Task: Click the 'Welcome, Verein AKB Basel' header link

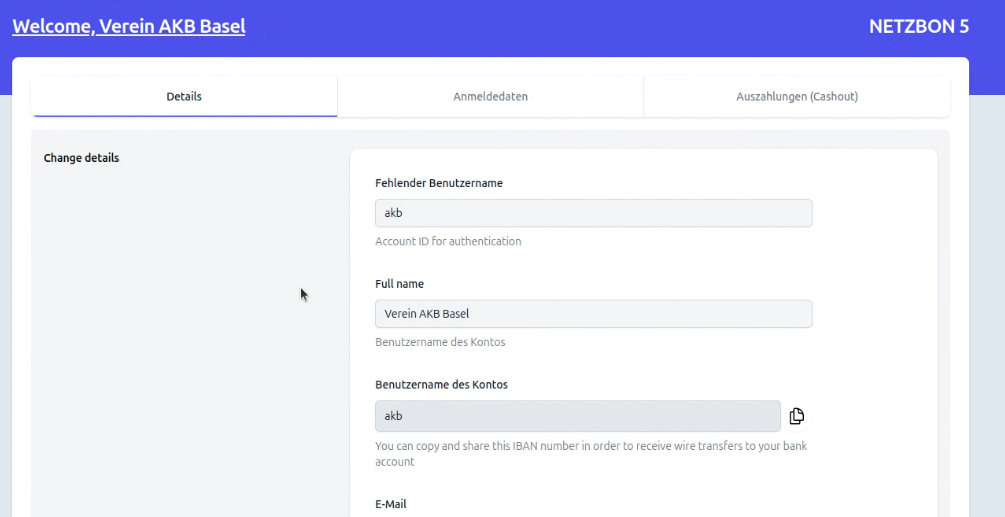Action: pos(129,27)
